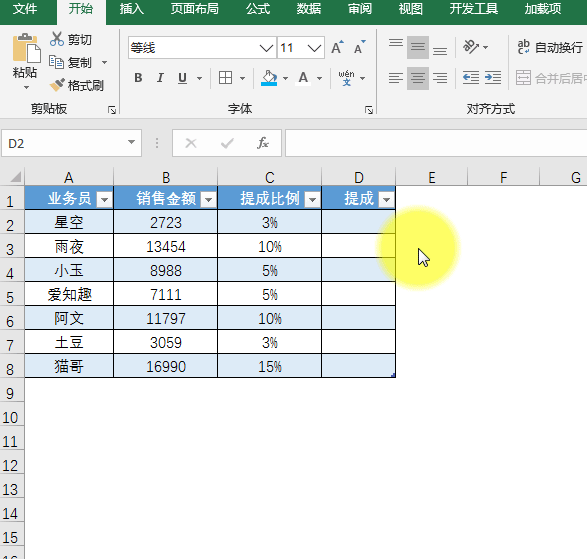The width and height of the screenshot is (587, 559).
Task: Open the font size dropdown
Action: (314, 48)
